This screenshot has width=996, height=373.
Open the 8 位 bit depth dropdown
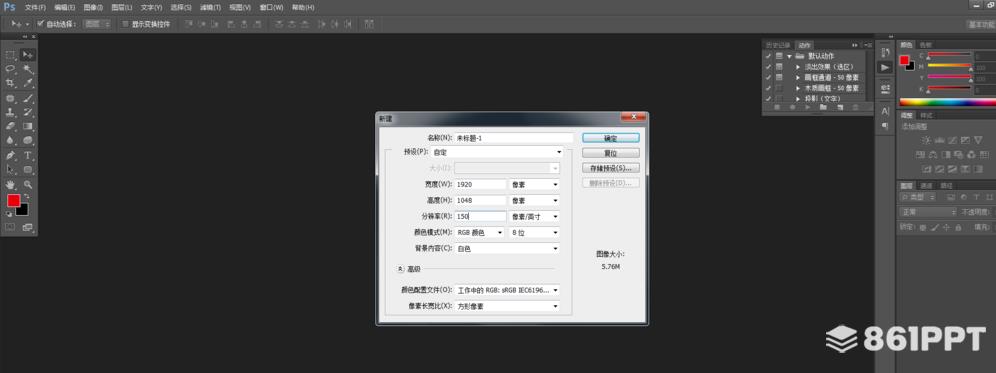point(534,233)
